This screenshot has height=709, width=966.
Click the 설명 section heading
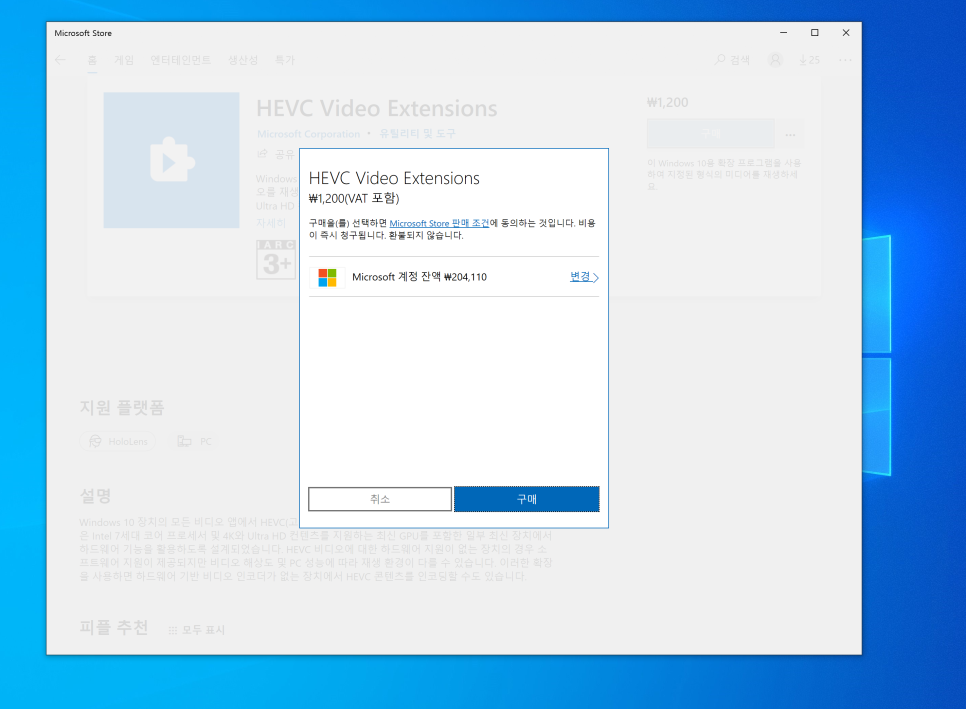95,496
